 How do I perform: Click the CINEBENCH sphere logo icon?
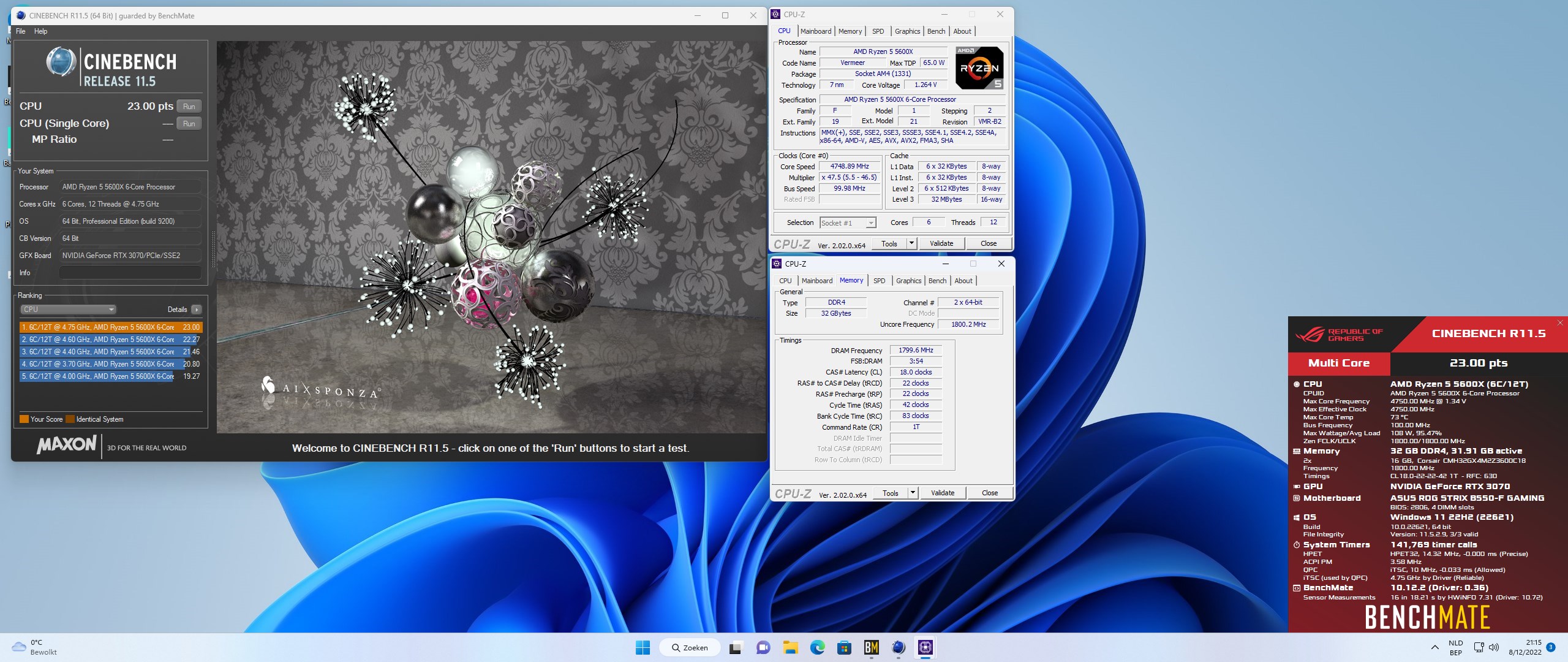[61, 63]
